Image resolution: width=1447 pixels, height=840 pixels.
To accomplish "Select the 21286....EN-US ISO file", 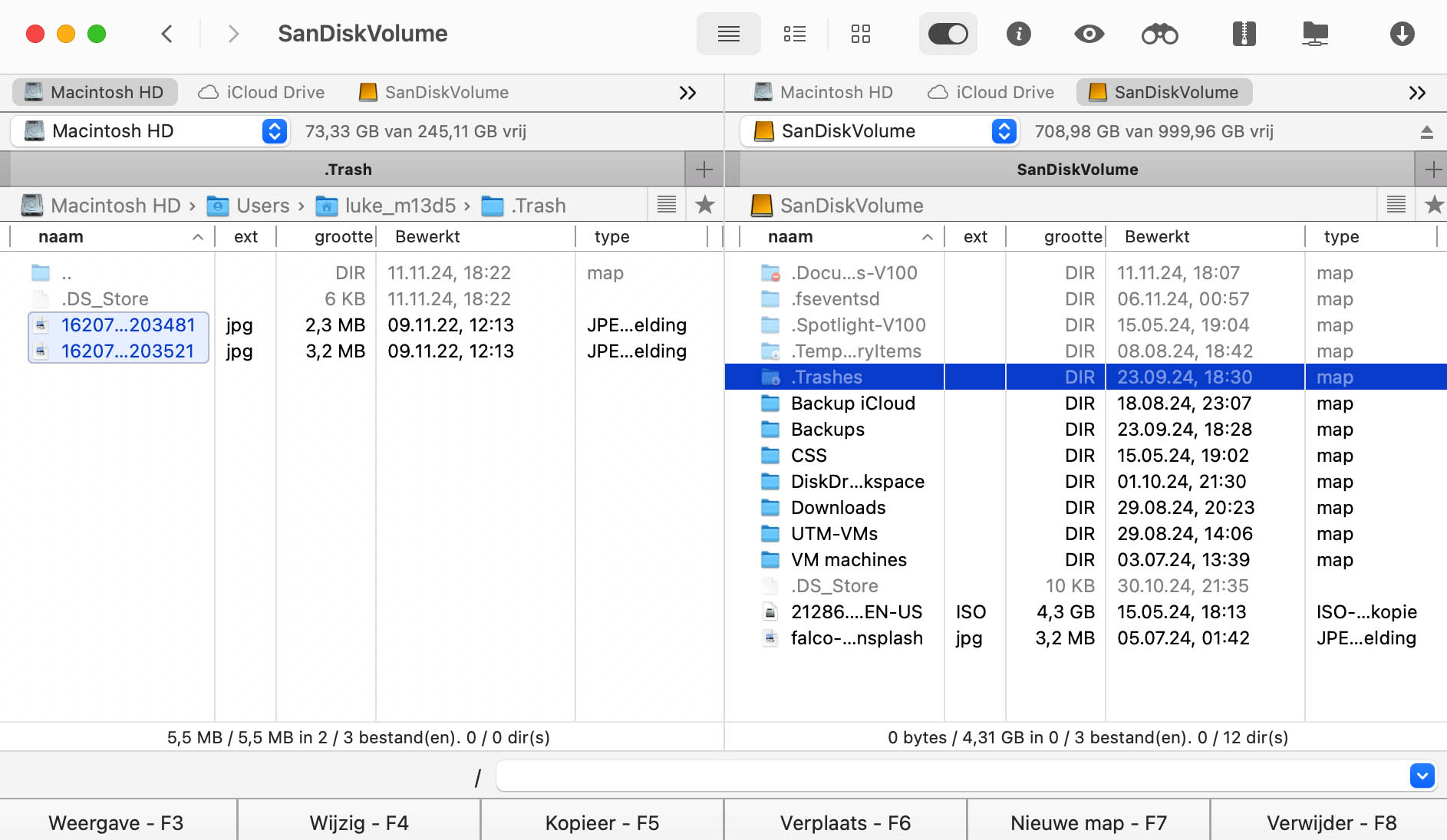I will tap(1086, 612).
